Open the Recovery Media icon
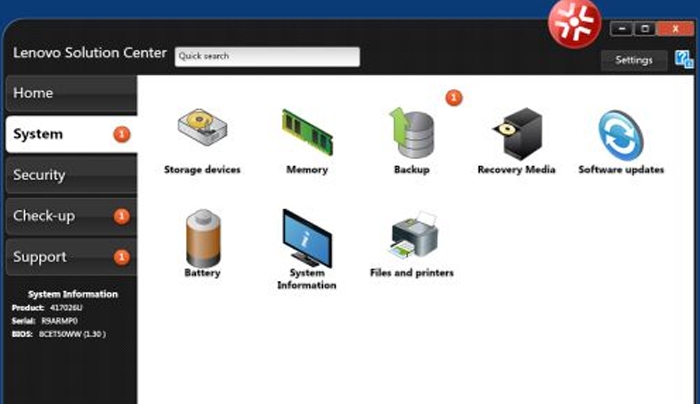This screenshot has height=404, width=700. pos(517,133)
